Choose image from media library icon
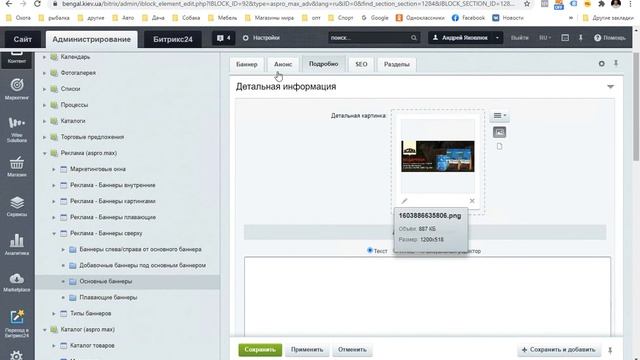640x360 pixels. pos(499,132)
